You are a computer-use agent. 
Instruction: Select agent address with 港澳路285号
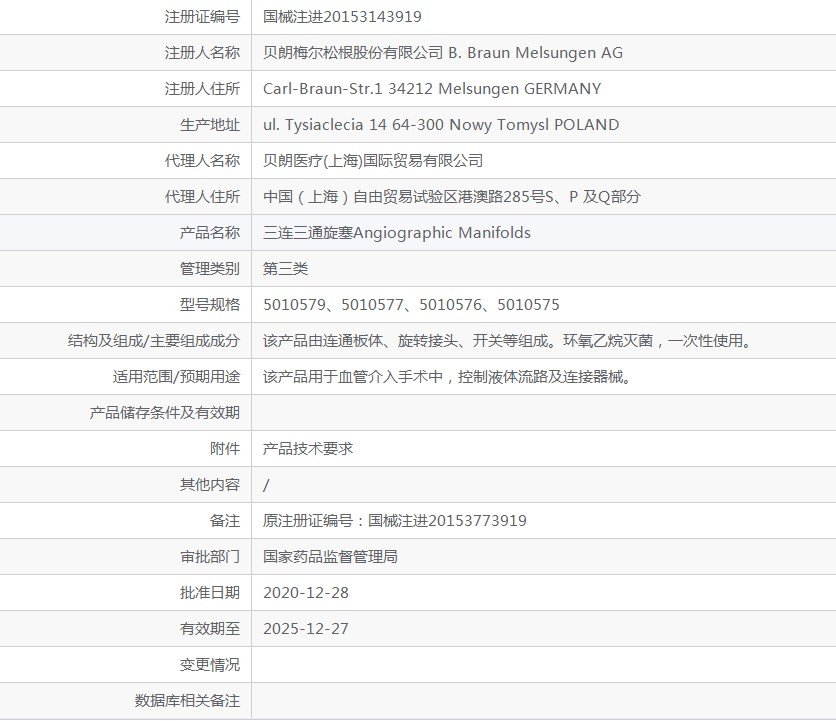(x=452, y=196)
